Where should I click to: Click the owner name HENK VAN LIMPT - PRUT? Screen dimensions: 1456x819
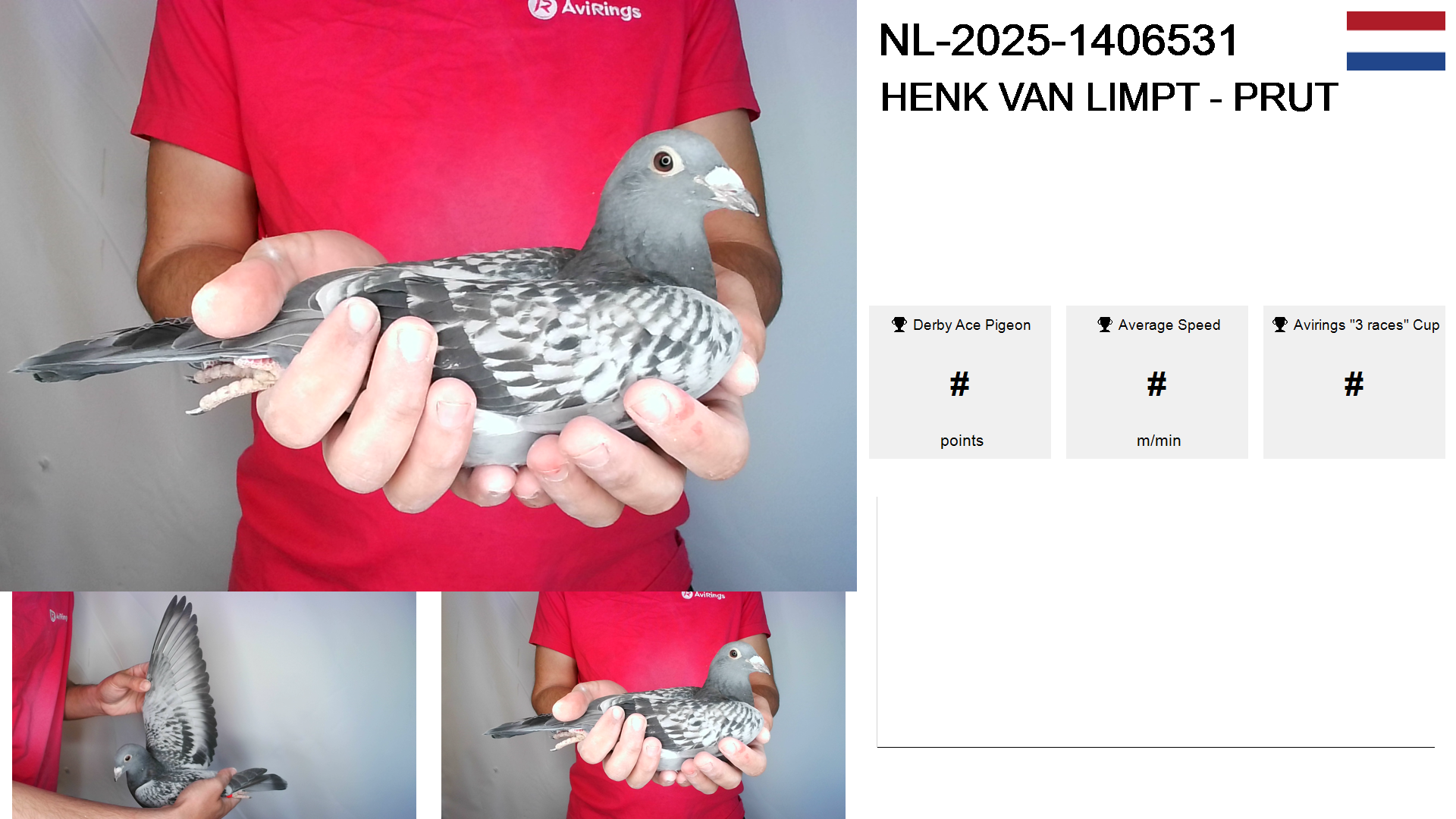click(x=1109, y=97)
